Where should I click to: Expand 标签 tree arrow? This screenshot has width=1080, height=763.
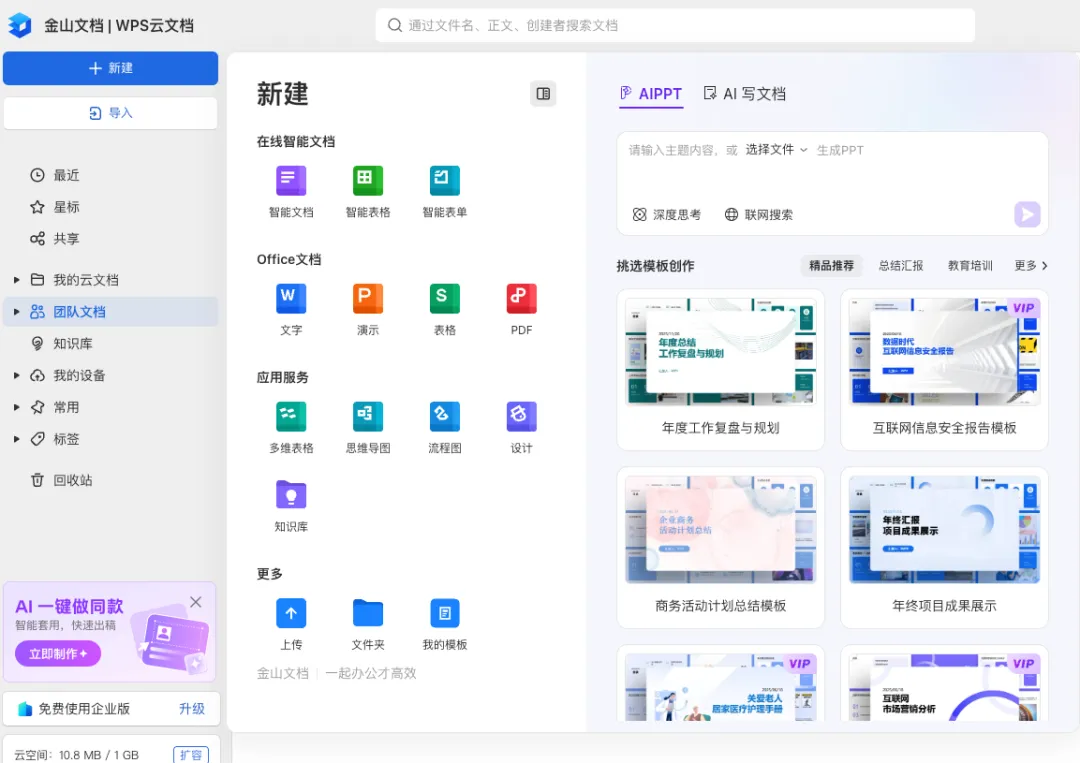click(x=17, y=439)
